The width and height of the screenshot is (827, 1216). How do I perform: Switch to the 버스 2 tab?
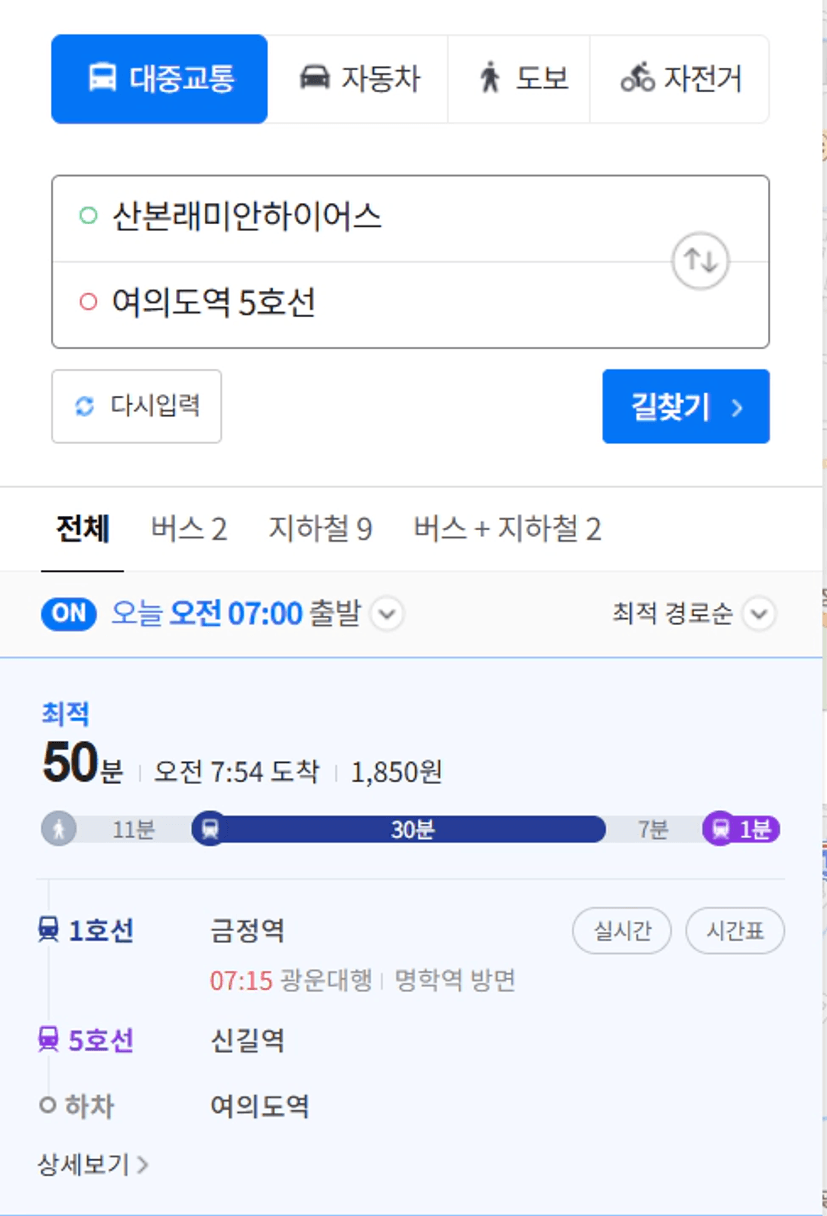189,529
